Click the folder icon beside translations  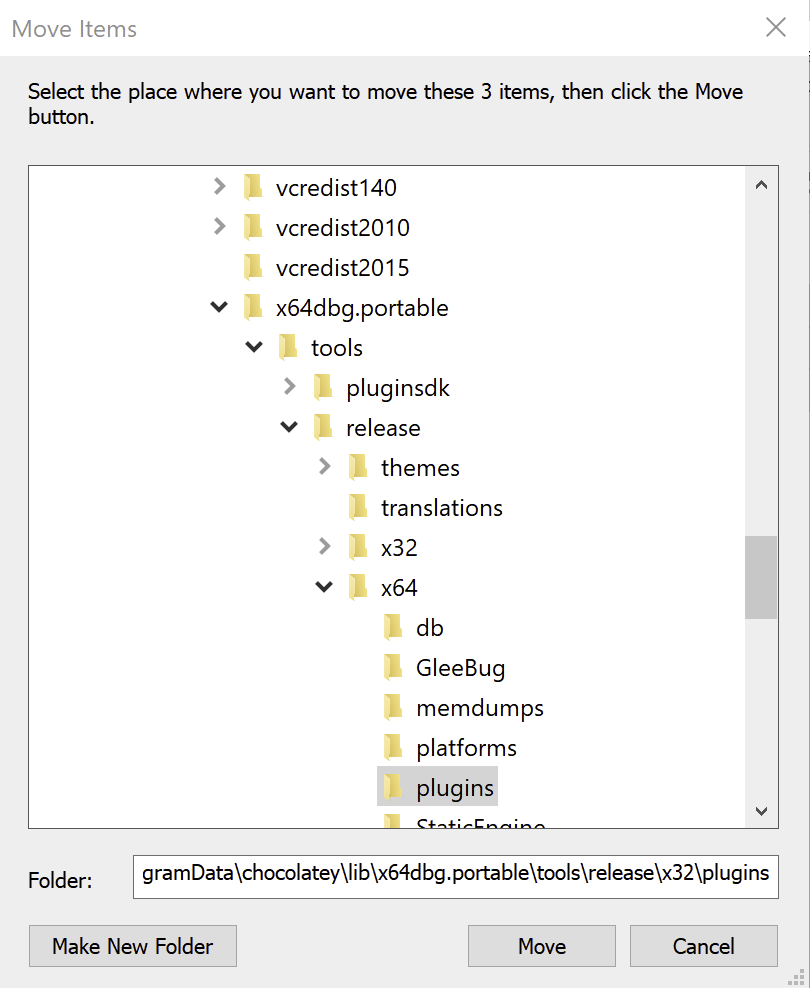358,507
